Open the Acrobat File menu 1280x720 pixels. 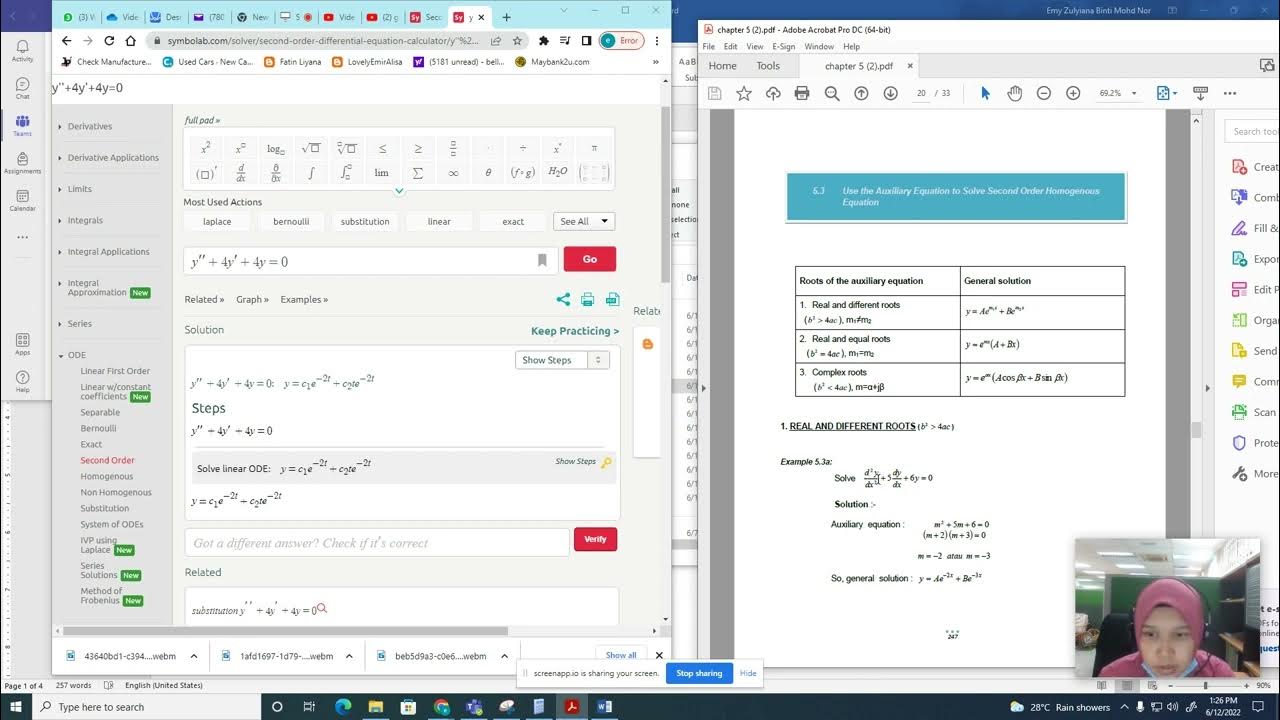pos(709,47)
